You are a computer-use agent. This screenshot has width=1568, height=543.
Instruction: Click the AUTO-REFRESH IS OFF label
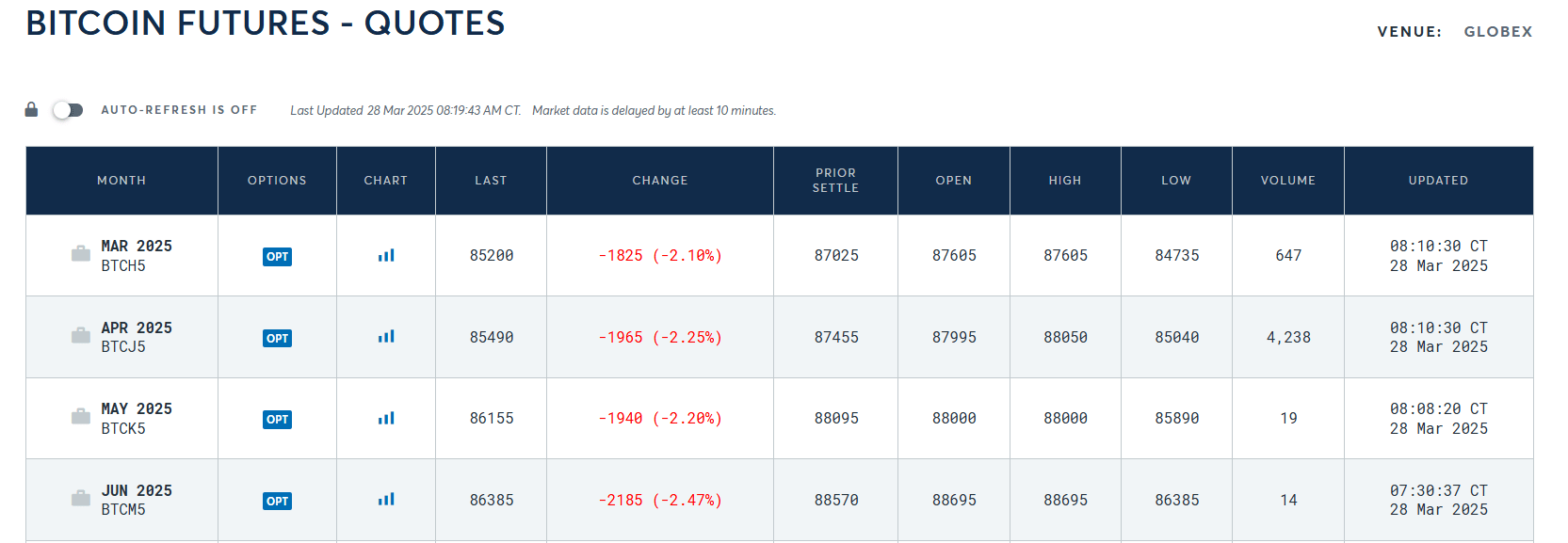point(178,109)
